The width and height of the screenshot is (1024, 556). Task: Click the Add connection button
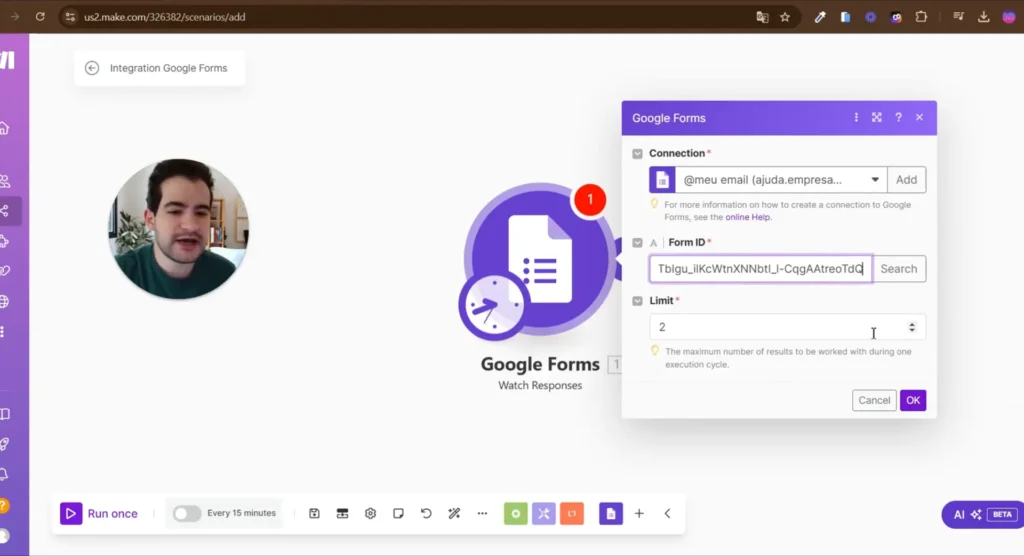[x=906, y=180]
